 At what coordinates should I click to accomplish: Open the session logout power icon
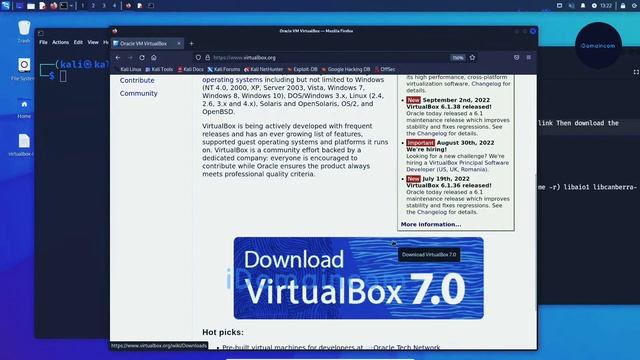(x=635, y=6)
